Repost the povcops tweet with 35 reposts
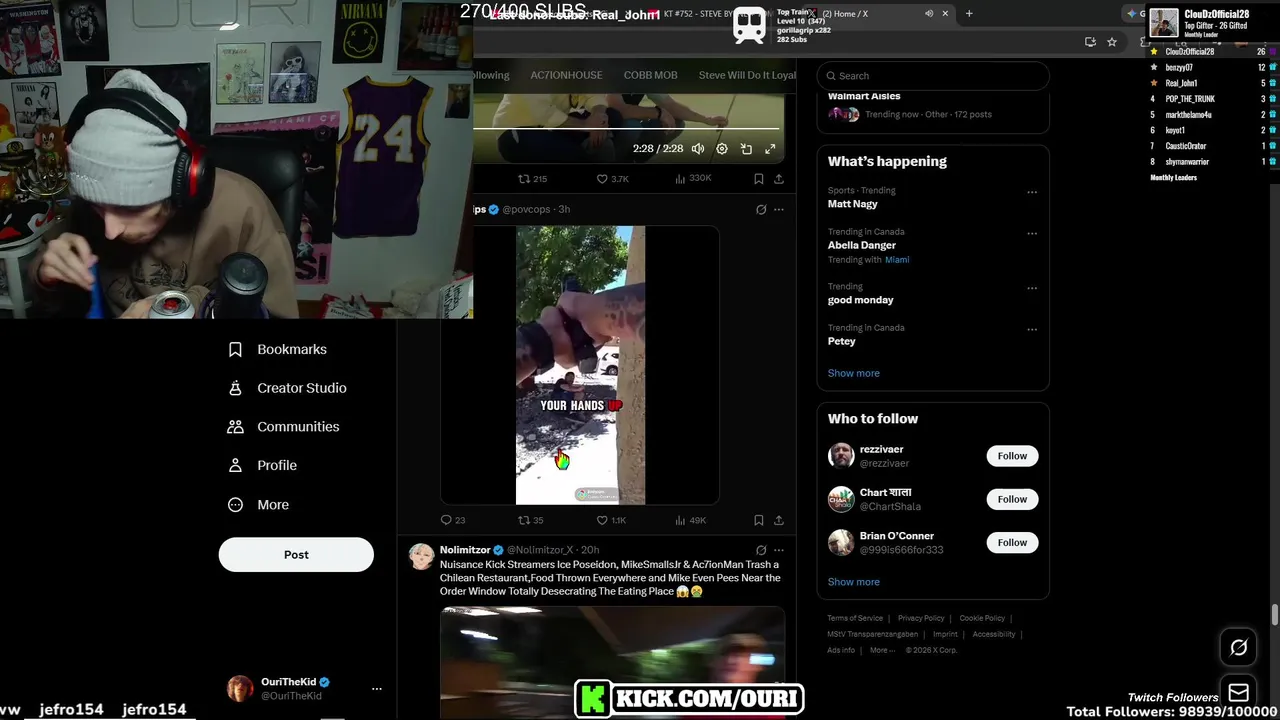This screenshot has width=1280, height=720. coord(531,520)
